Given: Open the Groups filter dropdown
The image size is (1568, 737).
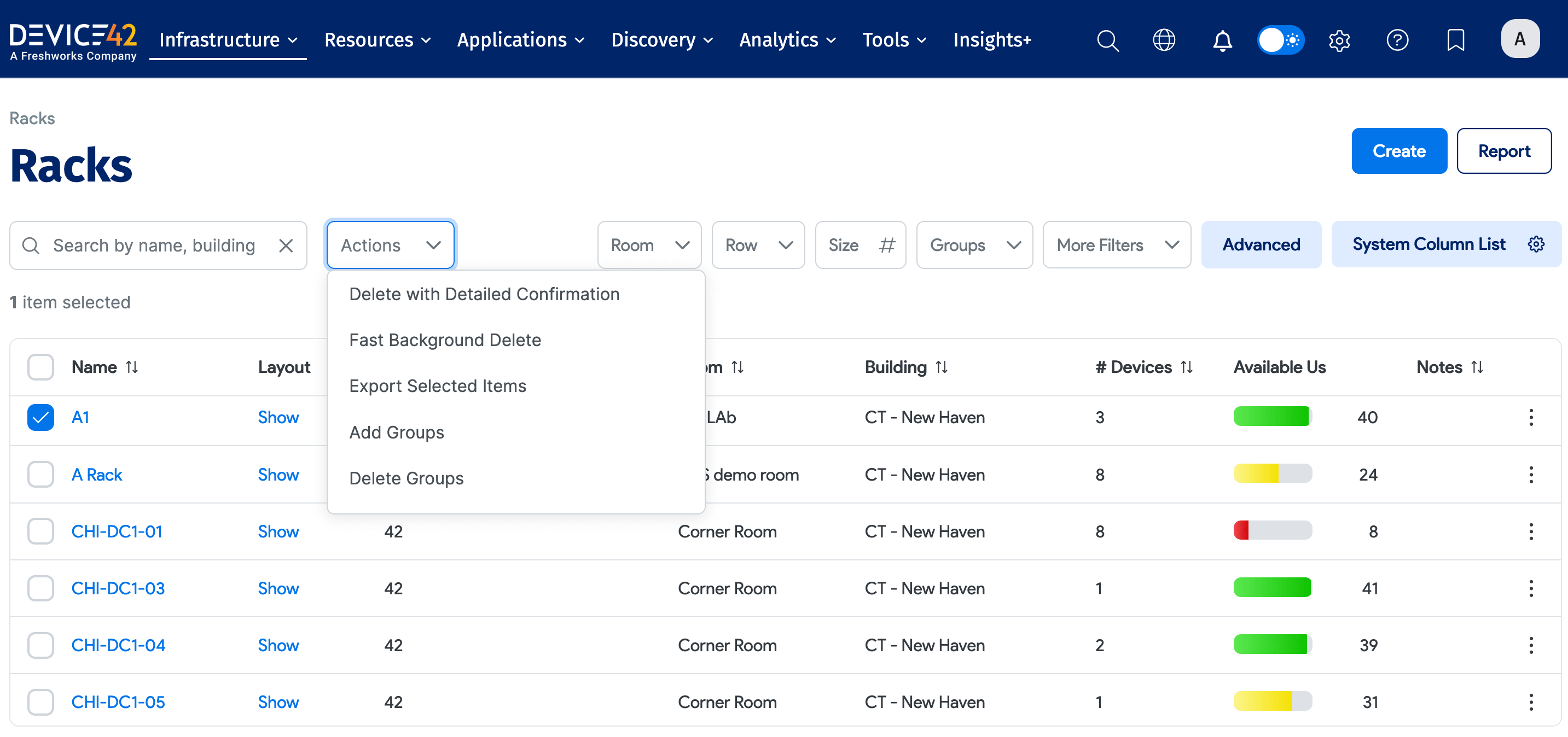Looking at the screenshot, I should click(974, 244).
